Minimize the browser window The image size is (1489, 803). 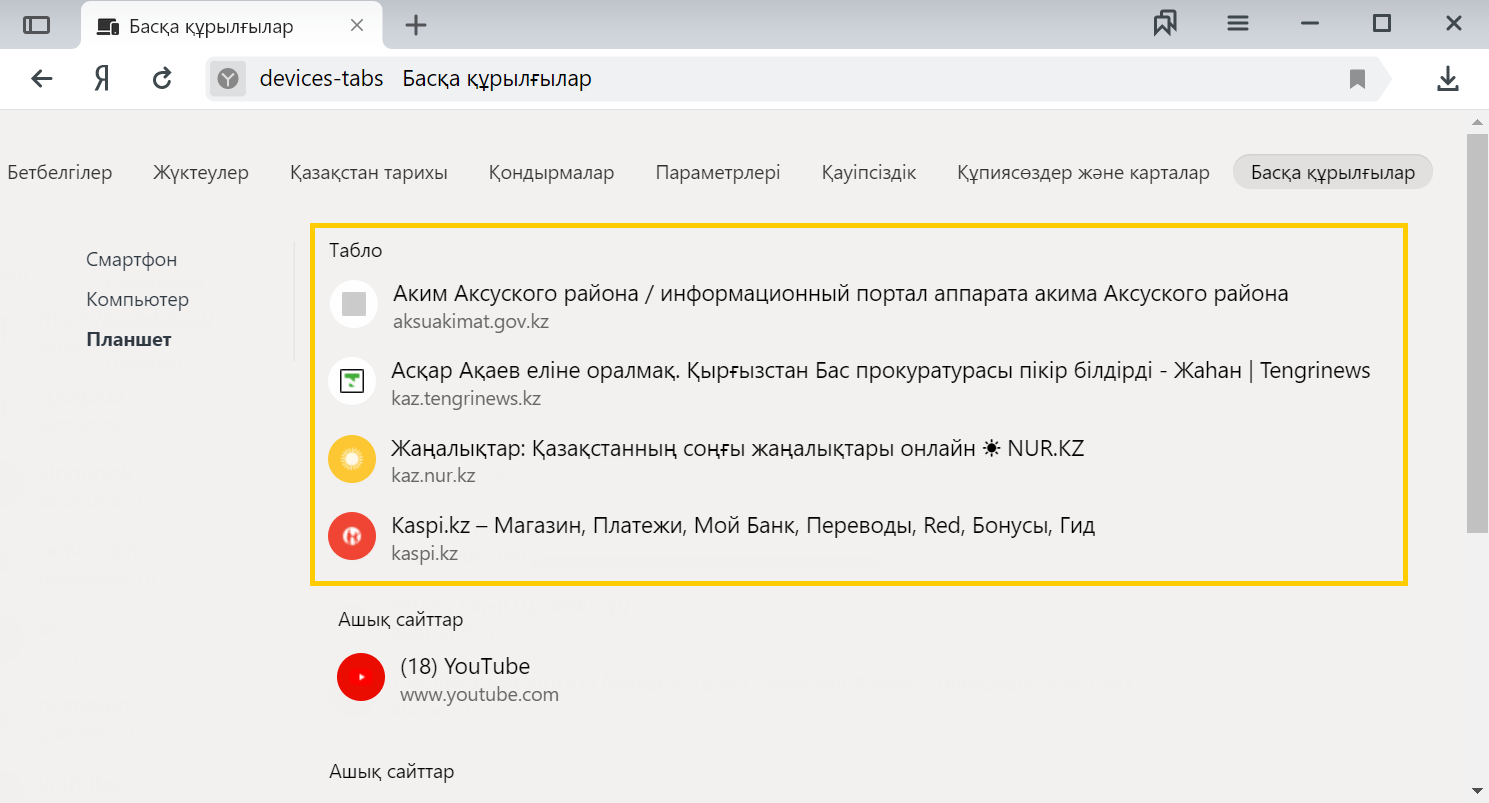tap(1309, 24)
